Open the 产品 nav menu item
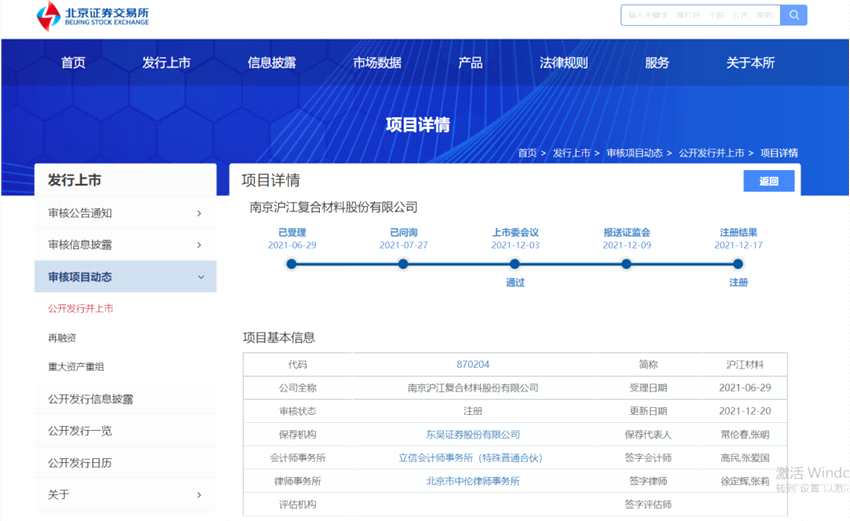The width and height of the screenshot is (850, 521). click(x=470, y=63)
